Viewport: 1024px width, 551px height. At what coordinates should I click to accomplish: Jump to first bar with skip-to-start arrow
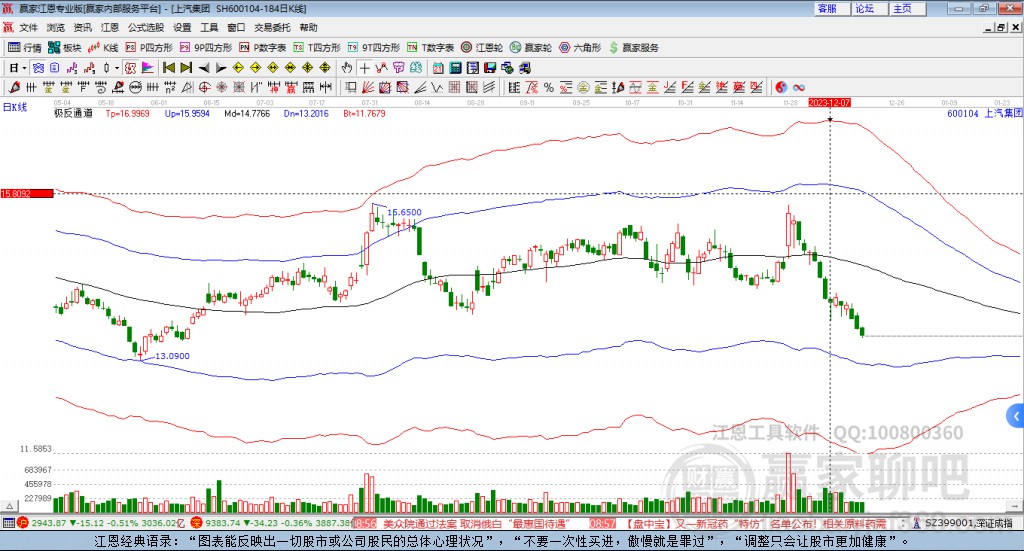169,68
